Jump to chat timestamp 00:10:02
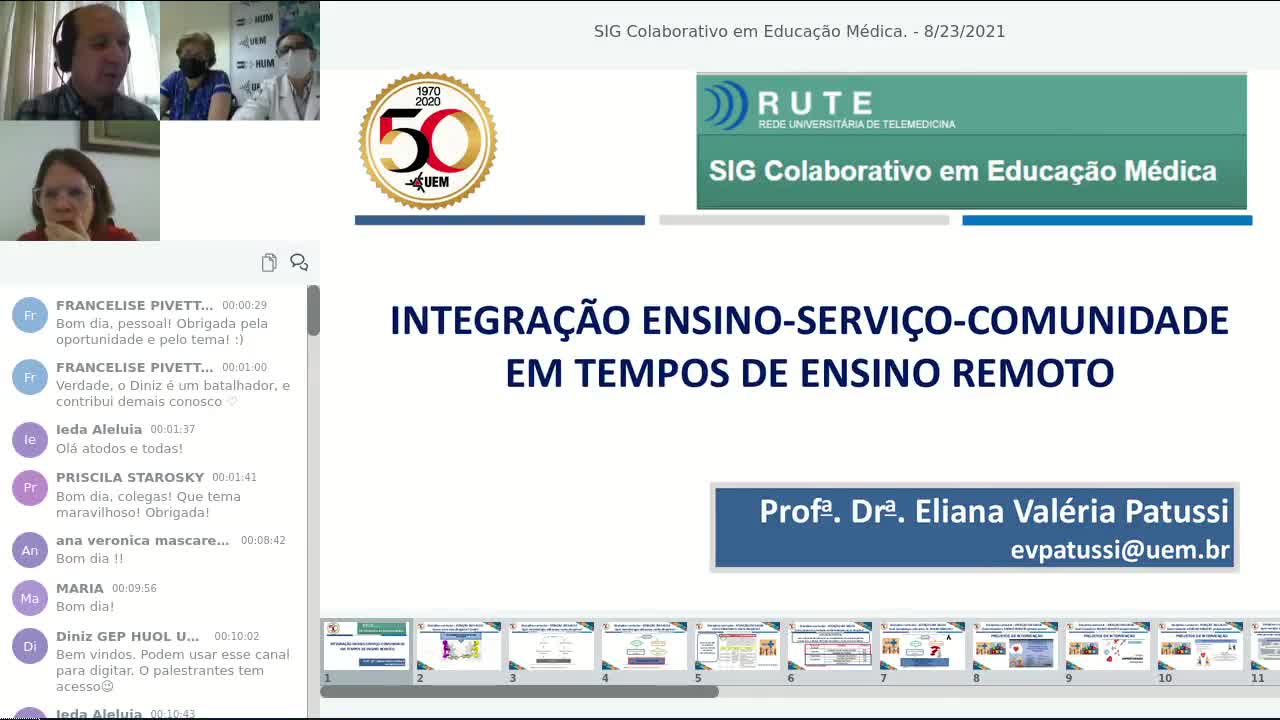Screen dimensions: 1280x720 point(236,637)
